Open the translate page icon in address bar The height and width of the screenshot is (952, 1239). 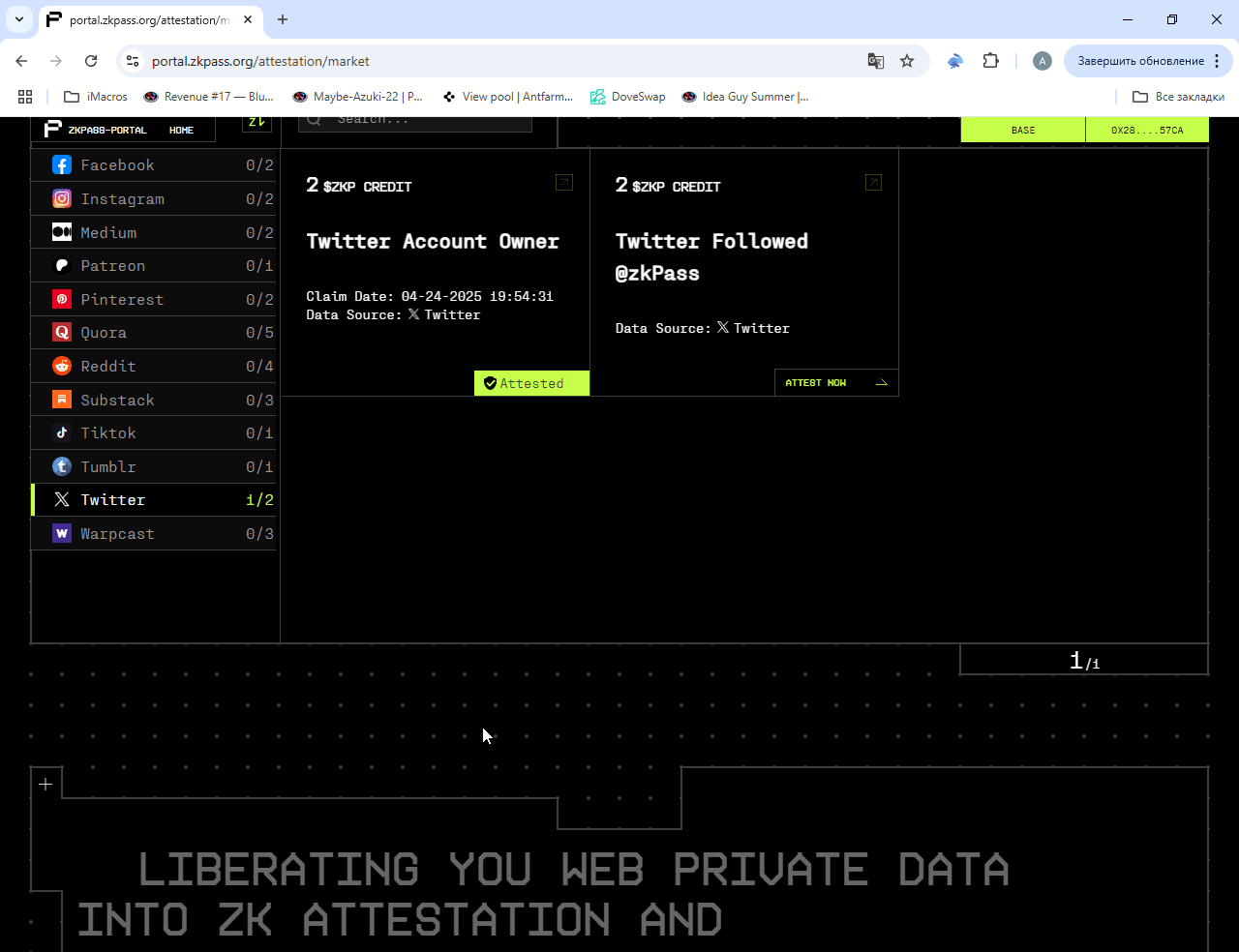click(876, 61)
